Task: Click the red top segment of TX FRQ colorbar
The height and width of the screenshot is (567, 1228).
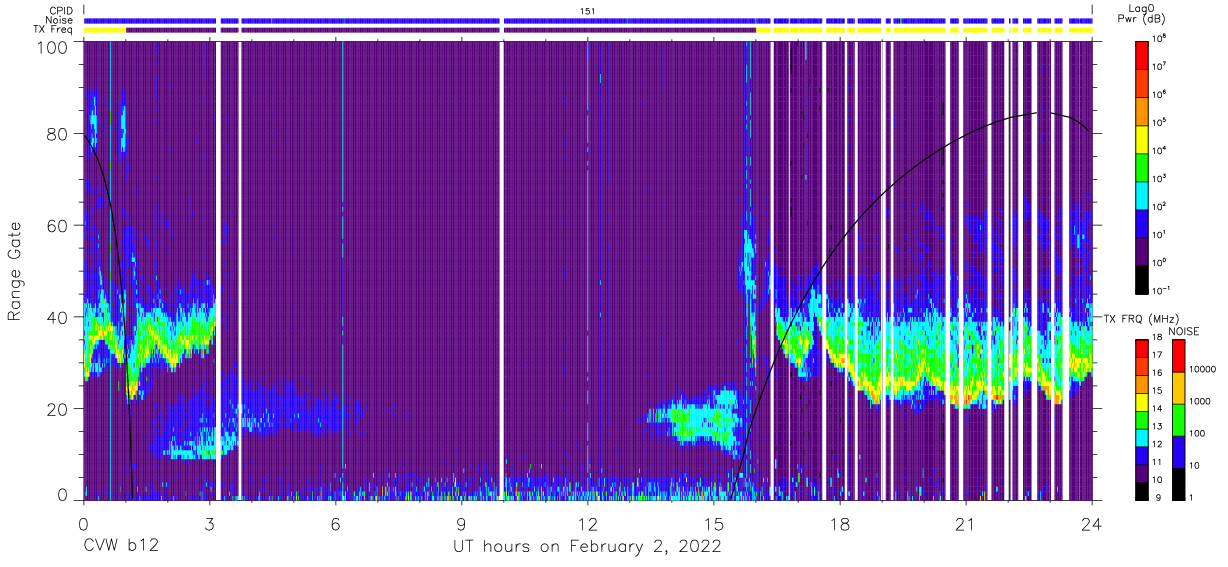Action: (1144, 348)
